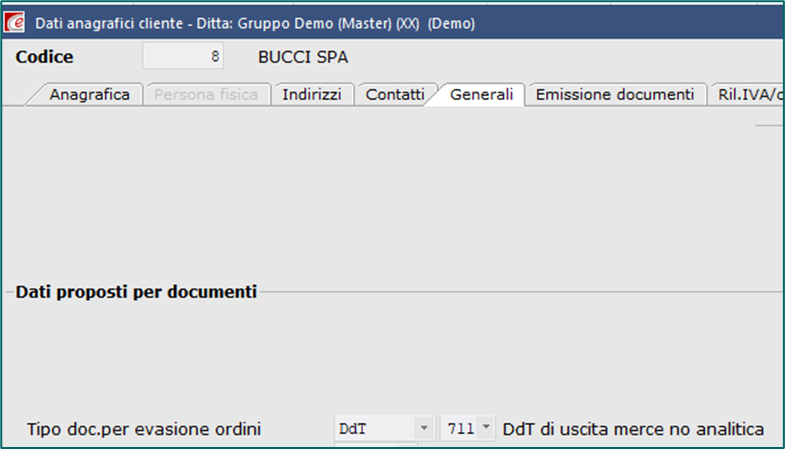Screen dimensions: 785x449
Task: Open the Anagrafica tab
Action: coord(89,94)
